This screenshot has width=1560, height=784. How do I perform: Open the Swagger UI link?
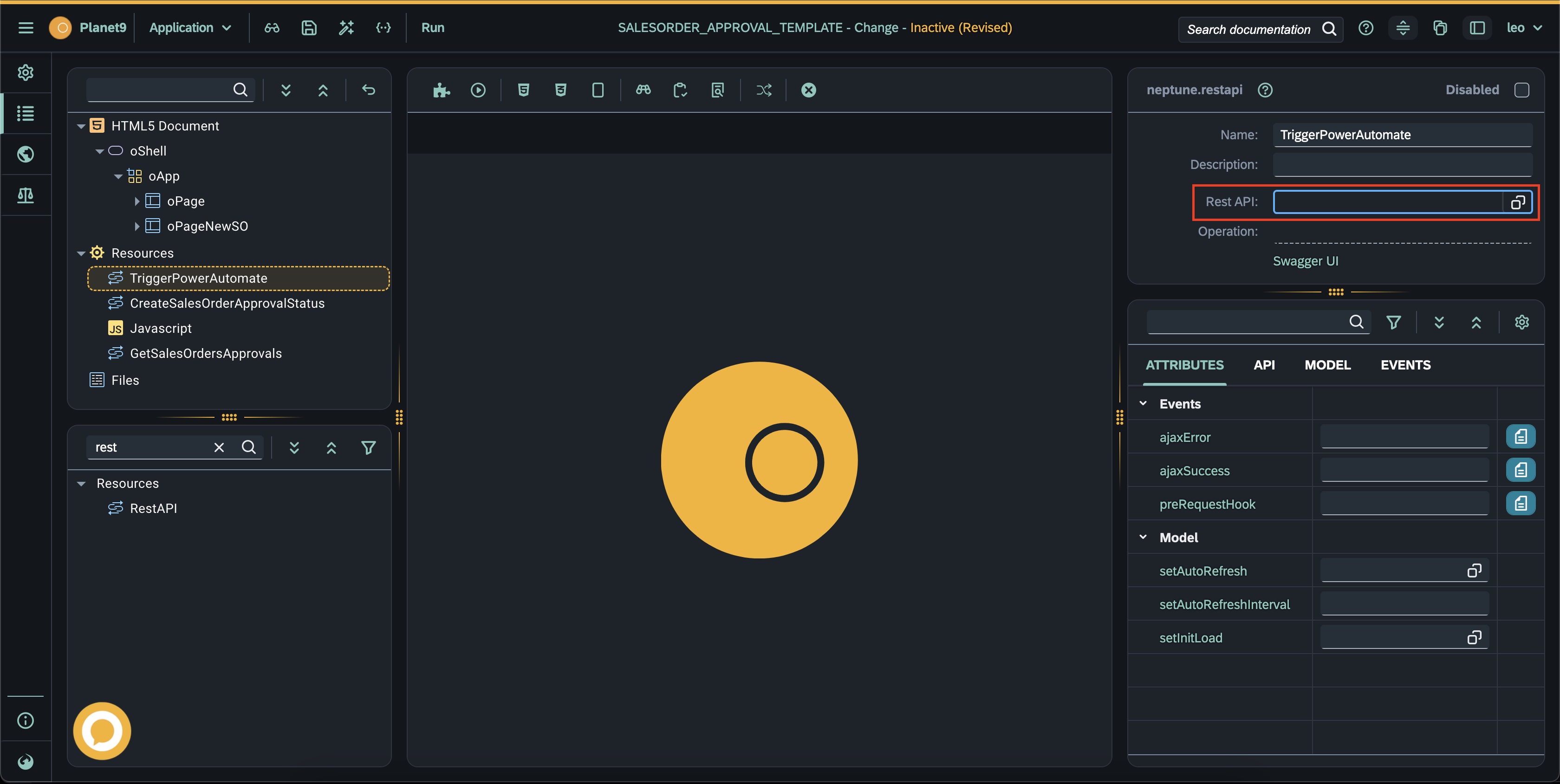point(1305,261)
